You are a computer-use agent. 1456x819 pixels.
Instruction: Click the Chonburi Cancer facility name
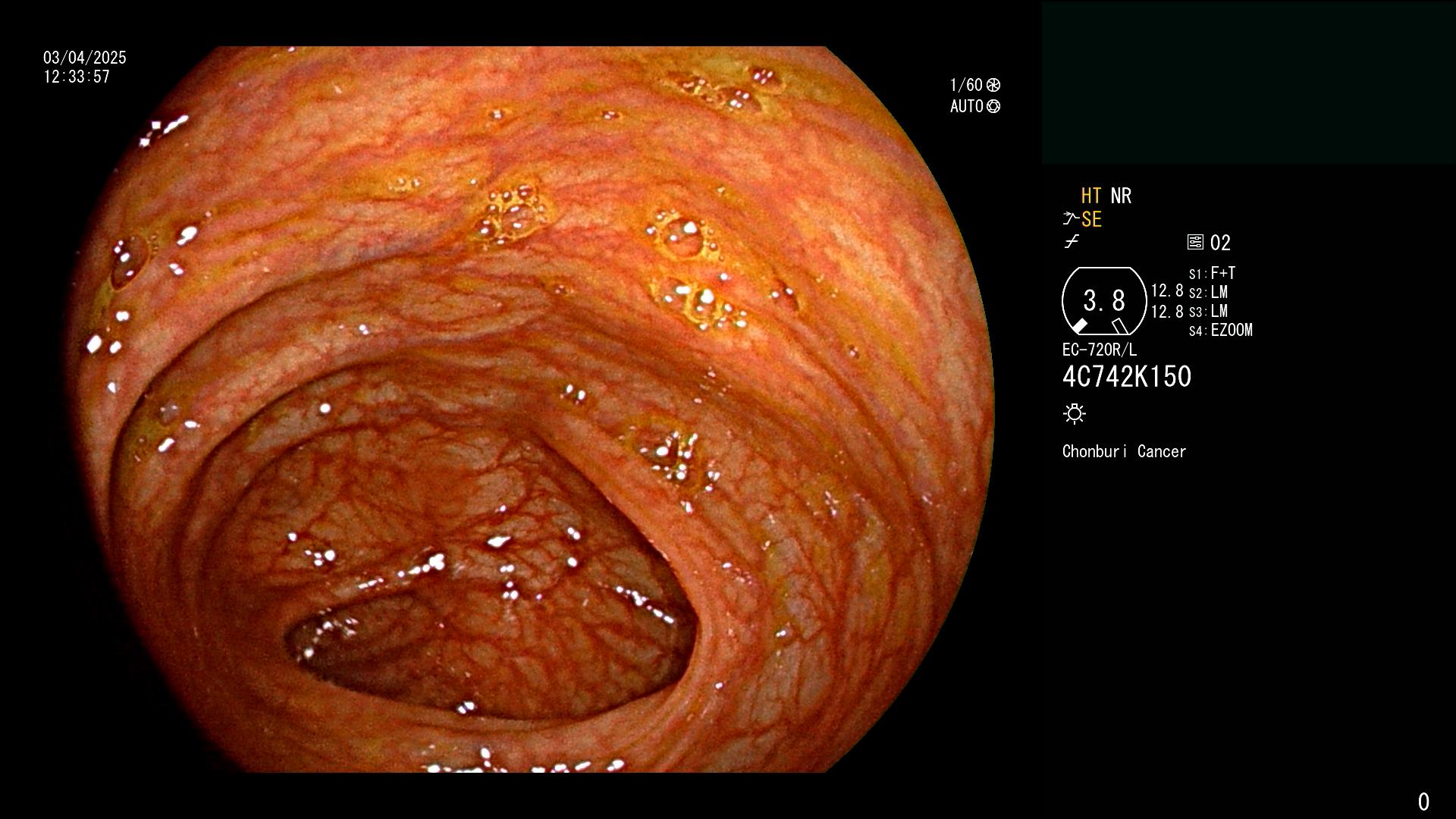[x=1124, y=451]
